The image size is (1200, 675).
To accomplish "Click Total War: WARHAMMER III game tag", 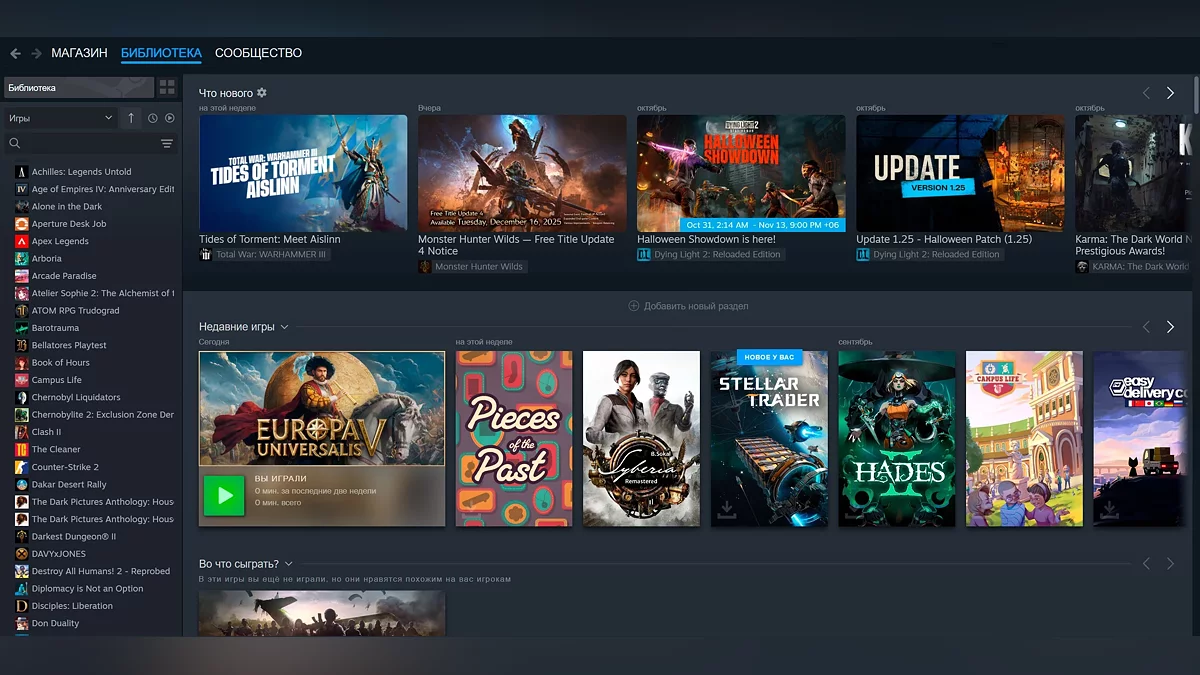I will pos(264,255).
